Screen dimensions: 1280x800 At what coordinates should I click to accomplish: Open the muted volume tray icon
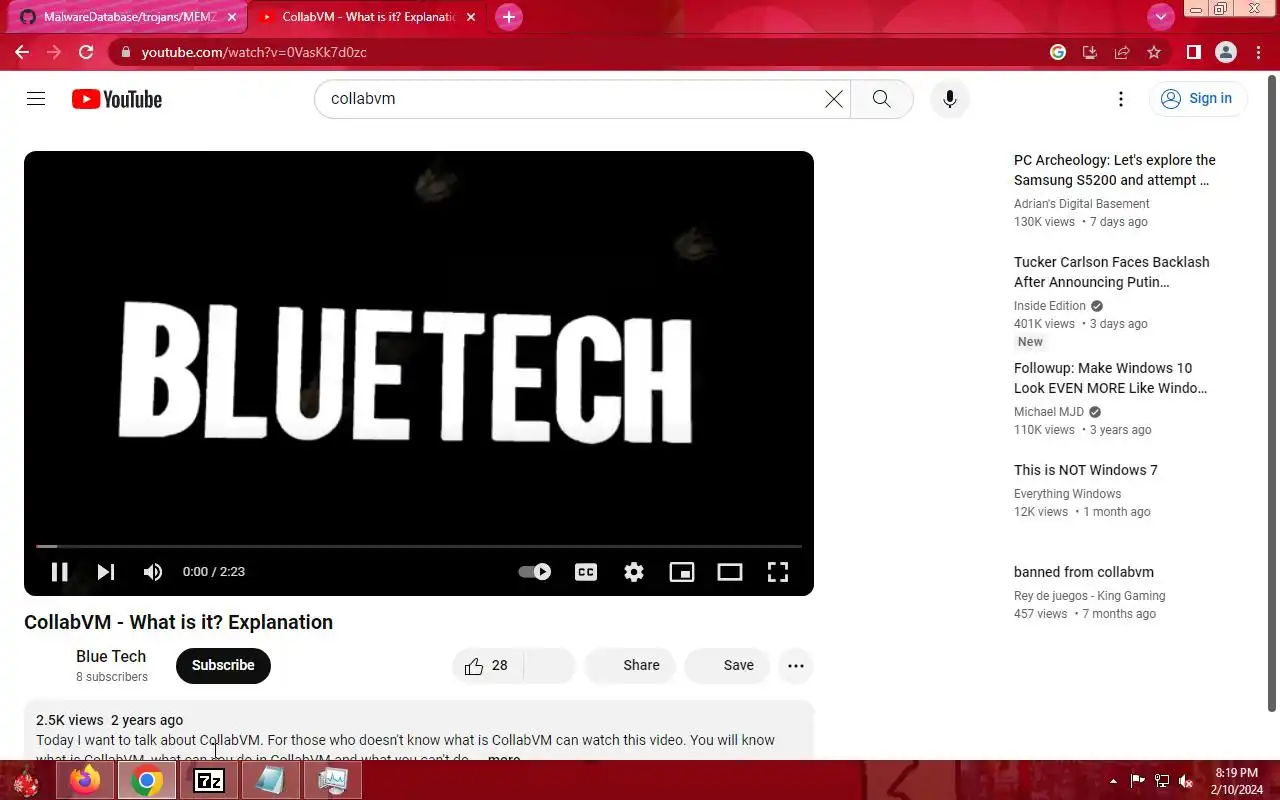1185,781
